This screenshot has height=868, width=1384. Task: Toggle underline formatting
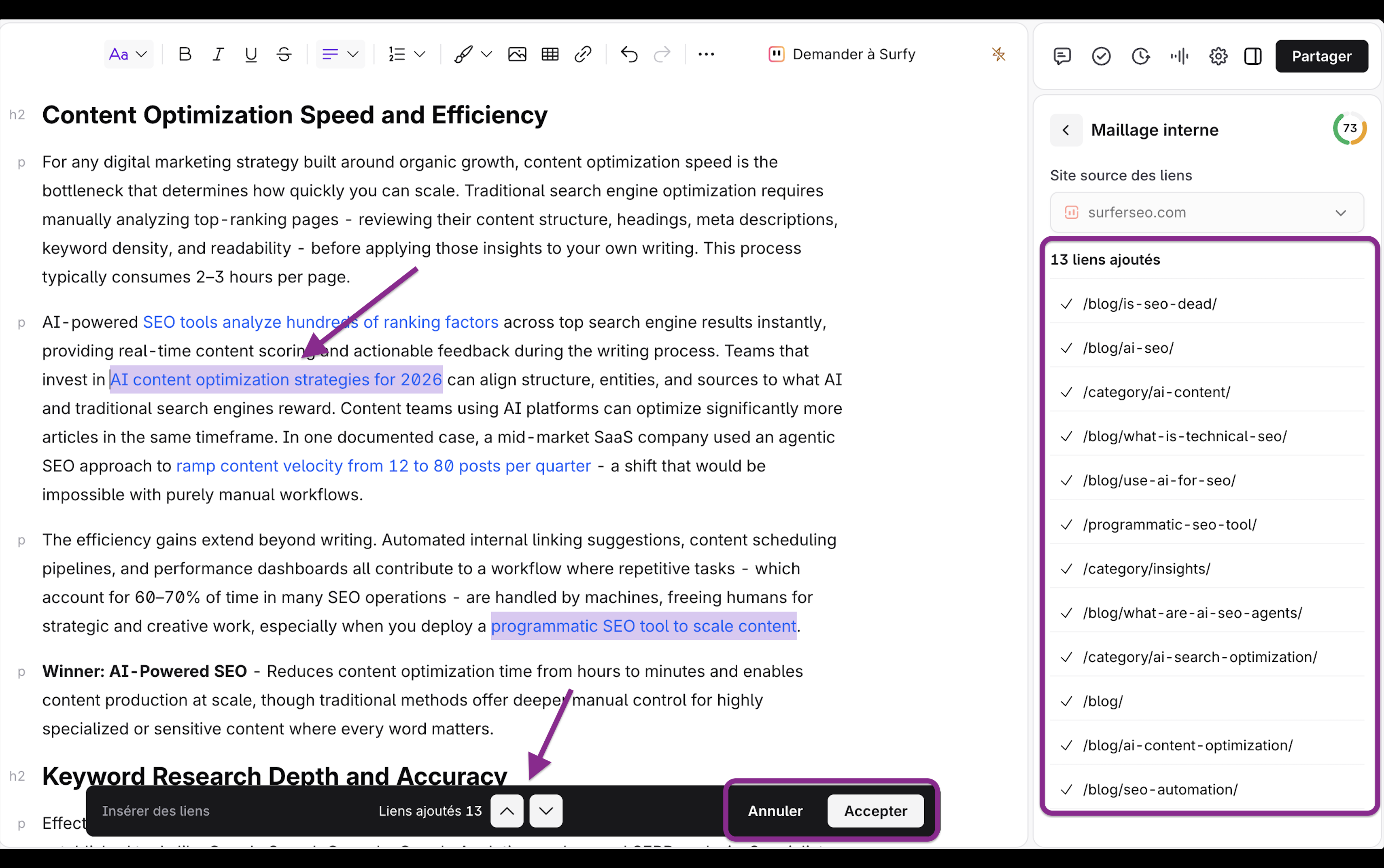coord(251,55)
